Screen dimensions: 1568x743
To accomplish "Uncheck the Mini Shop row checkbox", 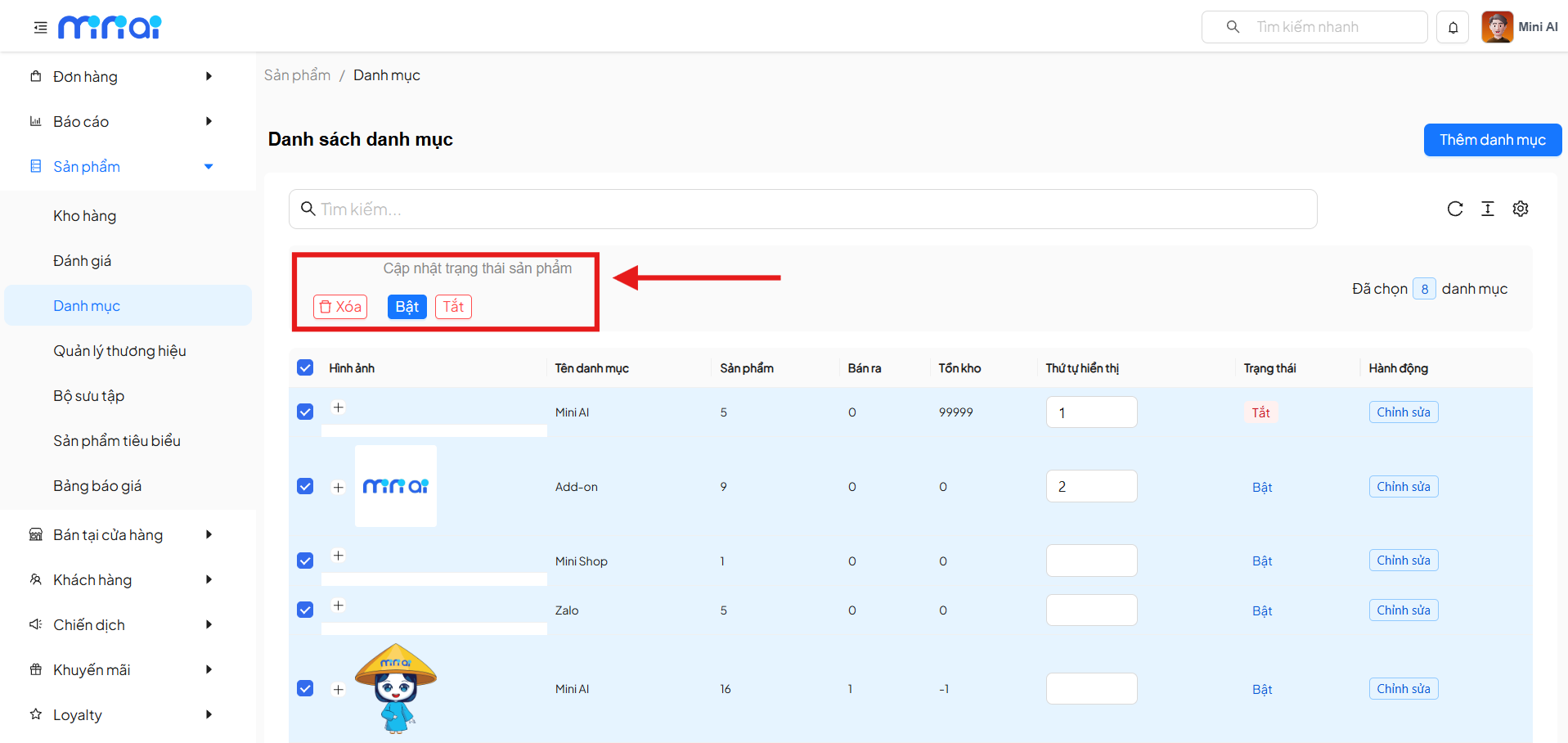I will 305,561.
